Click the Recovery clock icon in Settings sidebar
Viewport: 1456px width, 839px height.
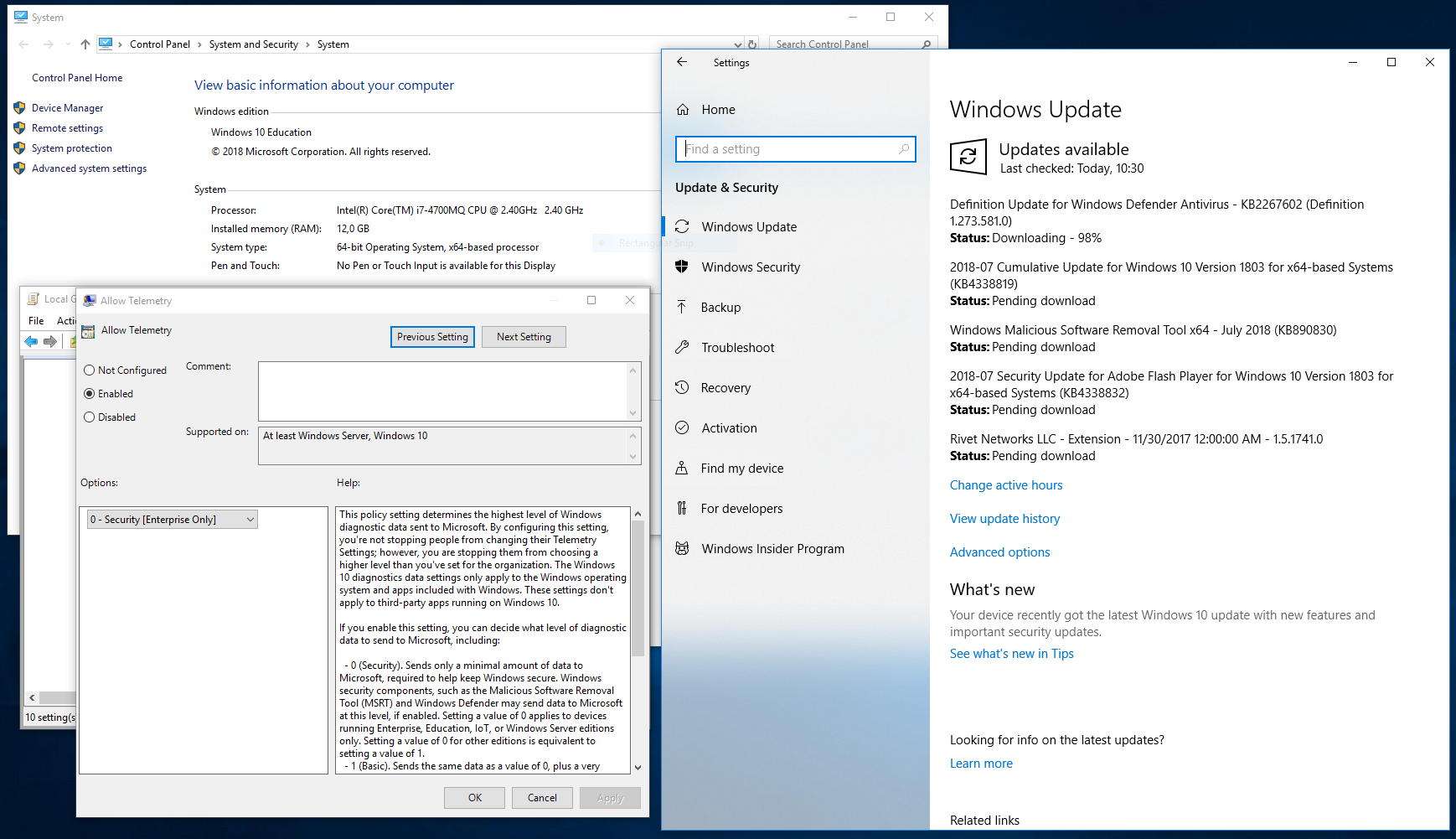click(x=682, y=388)
